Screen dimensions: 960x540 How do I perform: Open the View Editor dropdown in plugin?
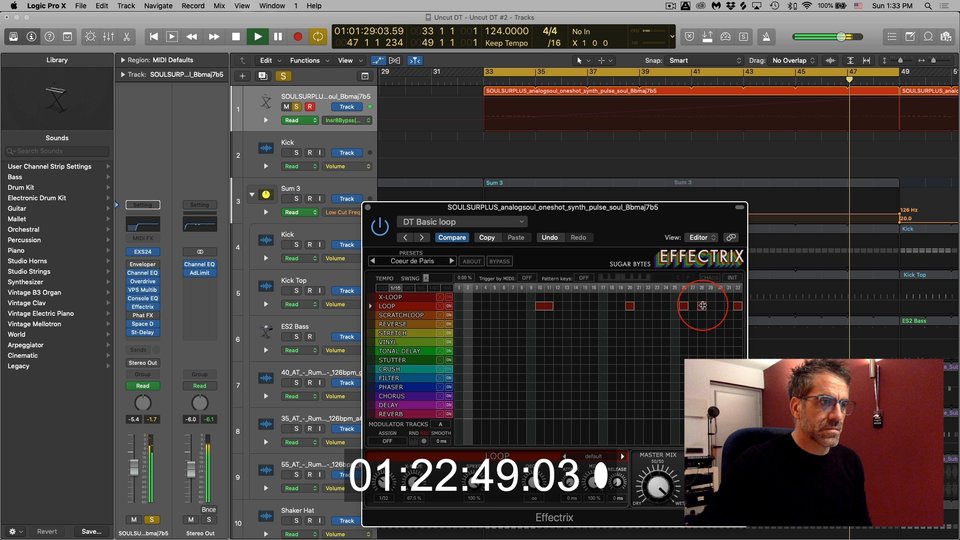[x=702, y=238]
